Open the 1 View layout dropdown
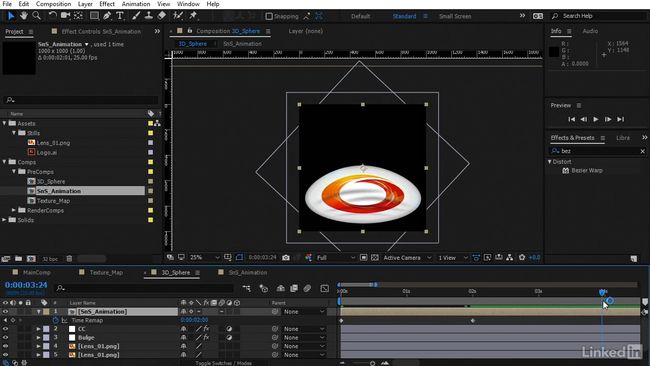The image size is (650, 366). [x=453, y=257]
